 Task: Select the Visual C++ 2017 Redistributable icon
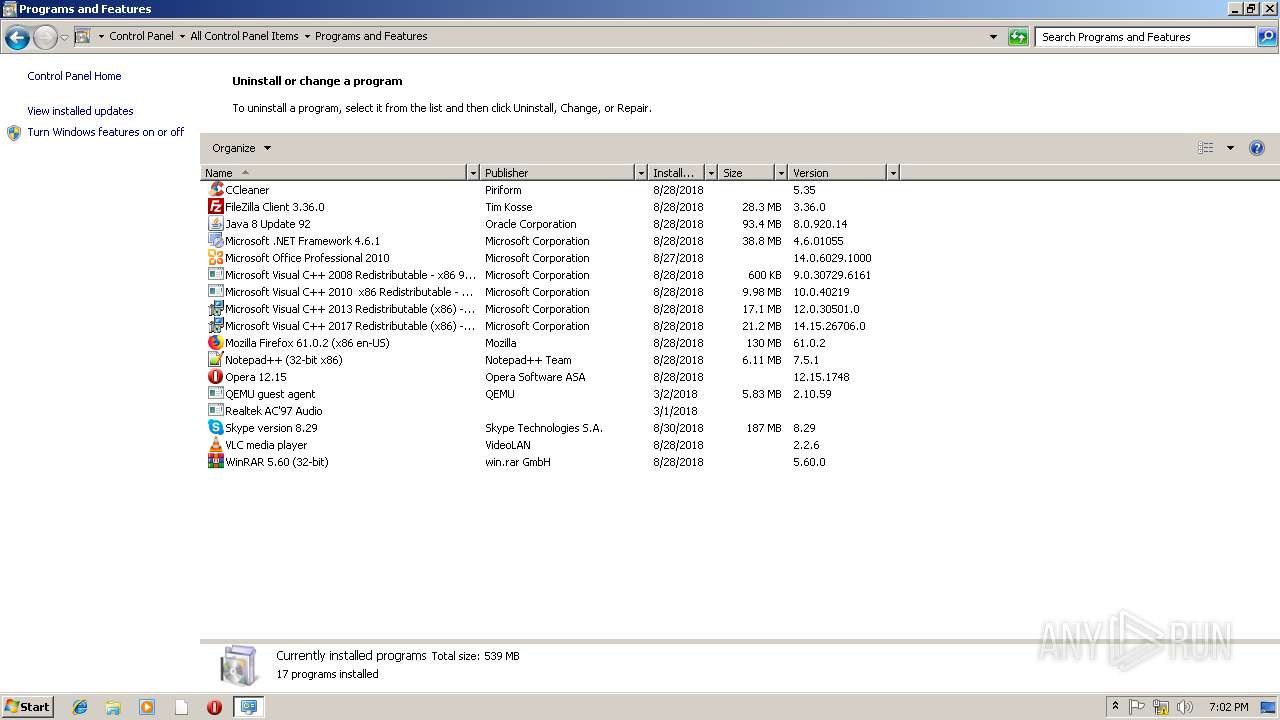[215, 326]
